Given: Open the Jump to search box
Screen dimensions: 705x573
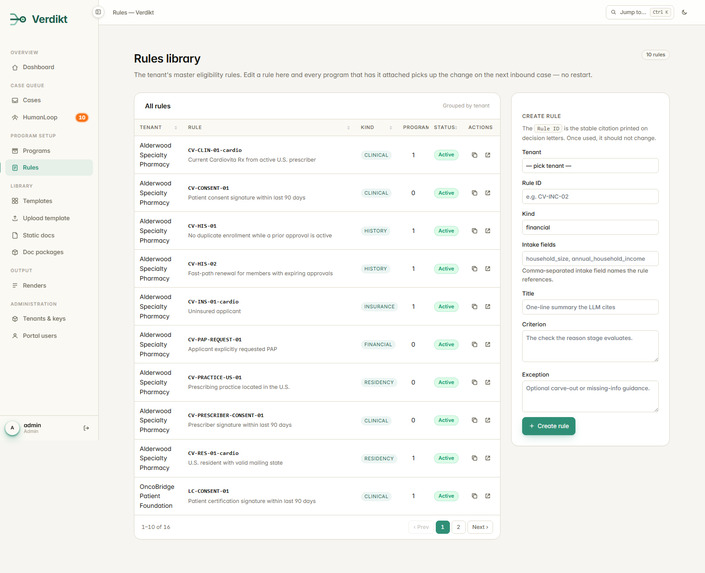Looking at the screenshot, I should pos(640,12).
